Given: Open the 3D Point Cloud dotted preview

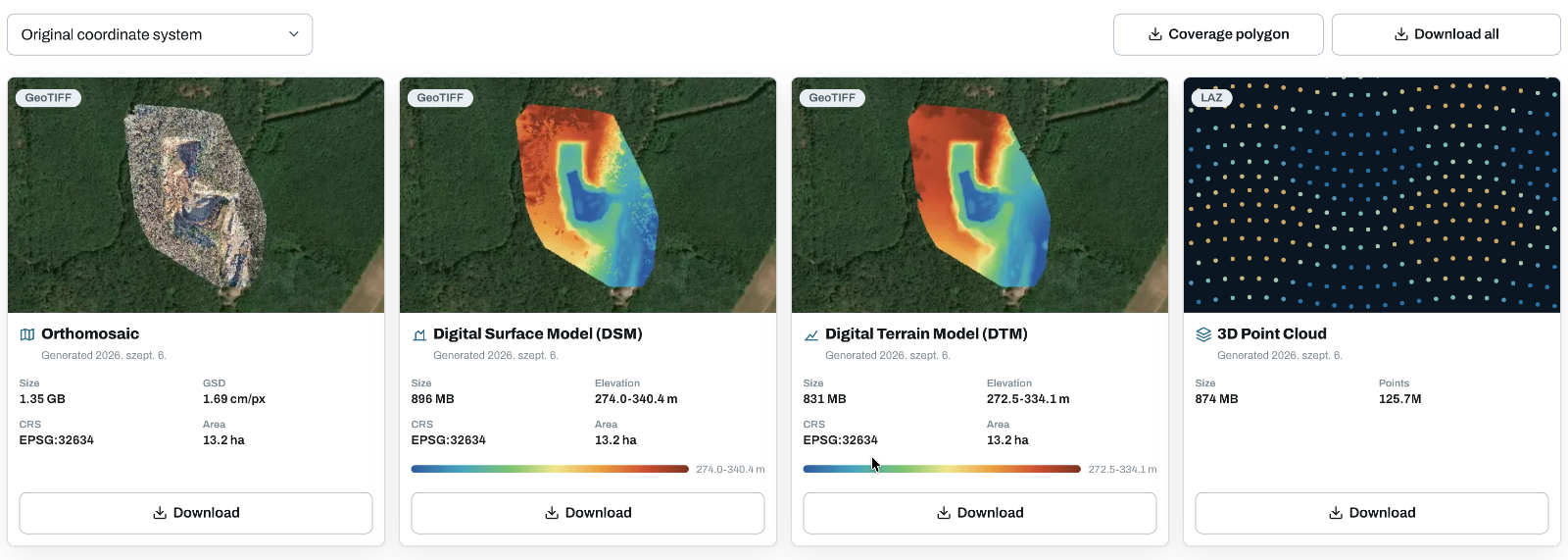Looking at the screenshot, I should [1372, 195].
